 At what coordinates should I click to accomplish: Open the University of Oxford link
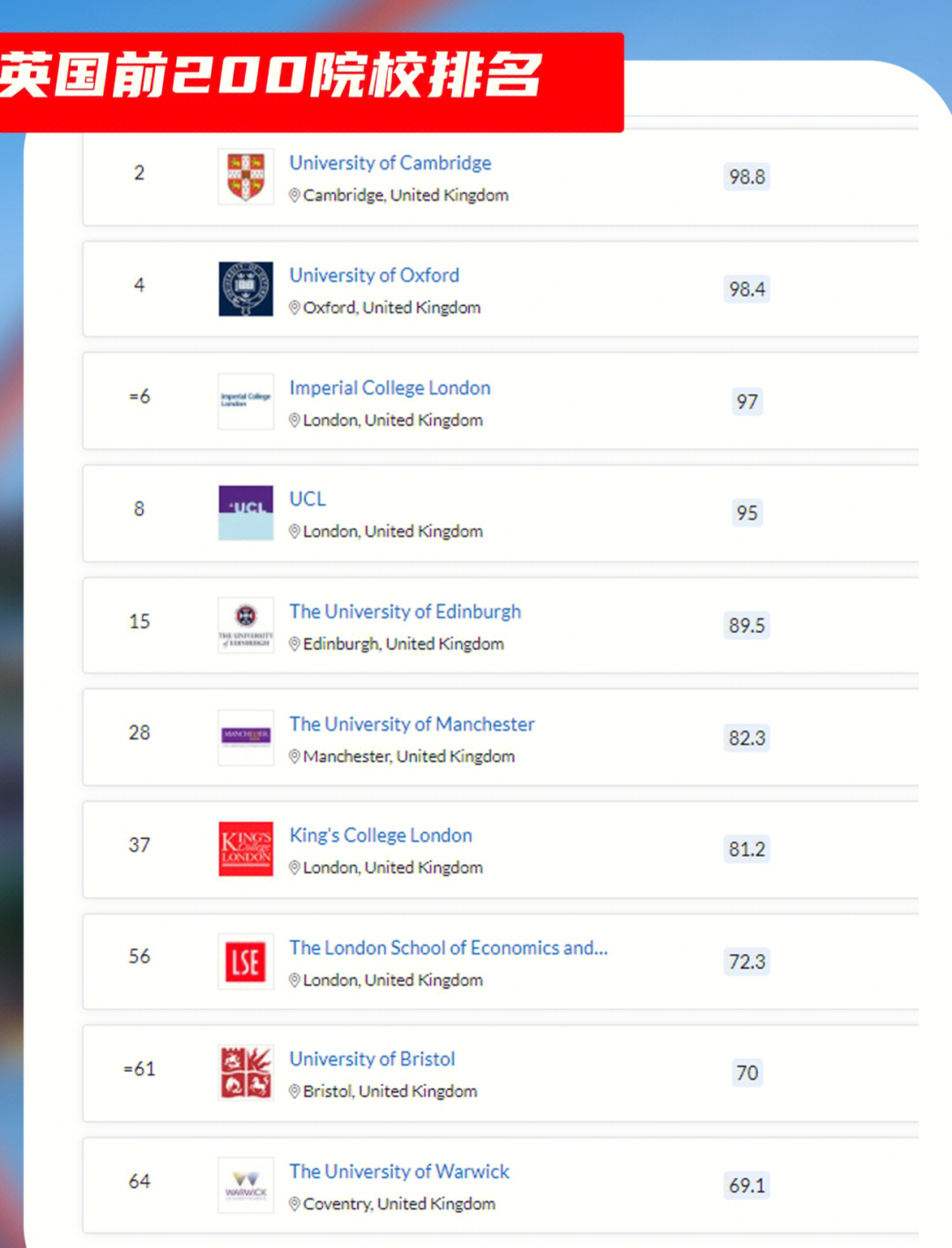(374, 275)
